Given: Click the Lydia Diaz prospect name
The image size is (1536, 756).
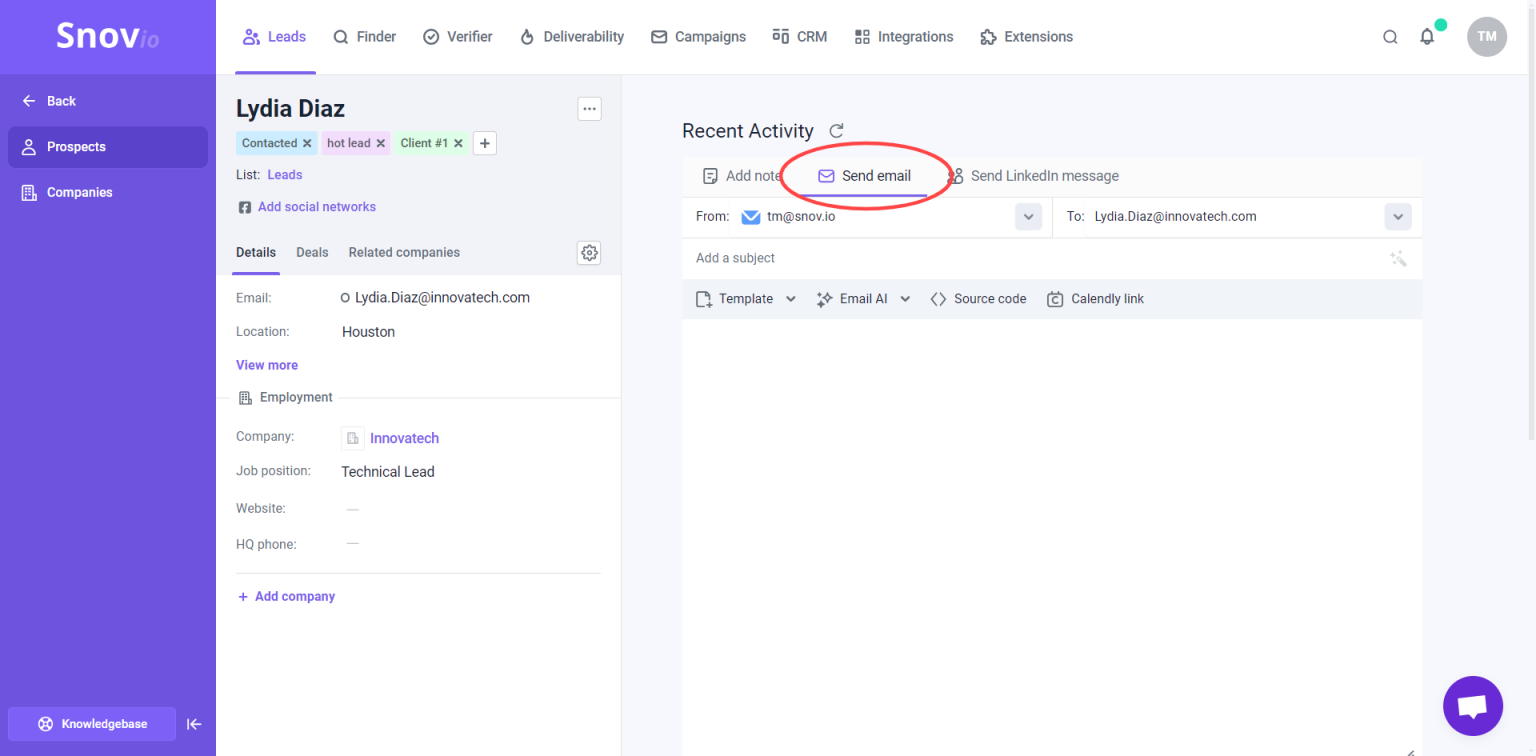Looking at the screenshot, I should coord(290,109).
